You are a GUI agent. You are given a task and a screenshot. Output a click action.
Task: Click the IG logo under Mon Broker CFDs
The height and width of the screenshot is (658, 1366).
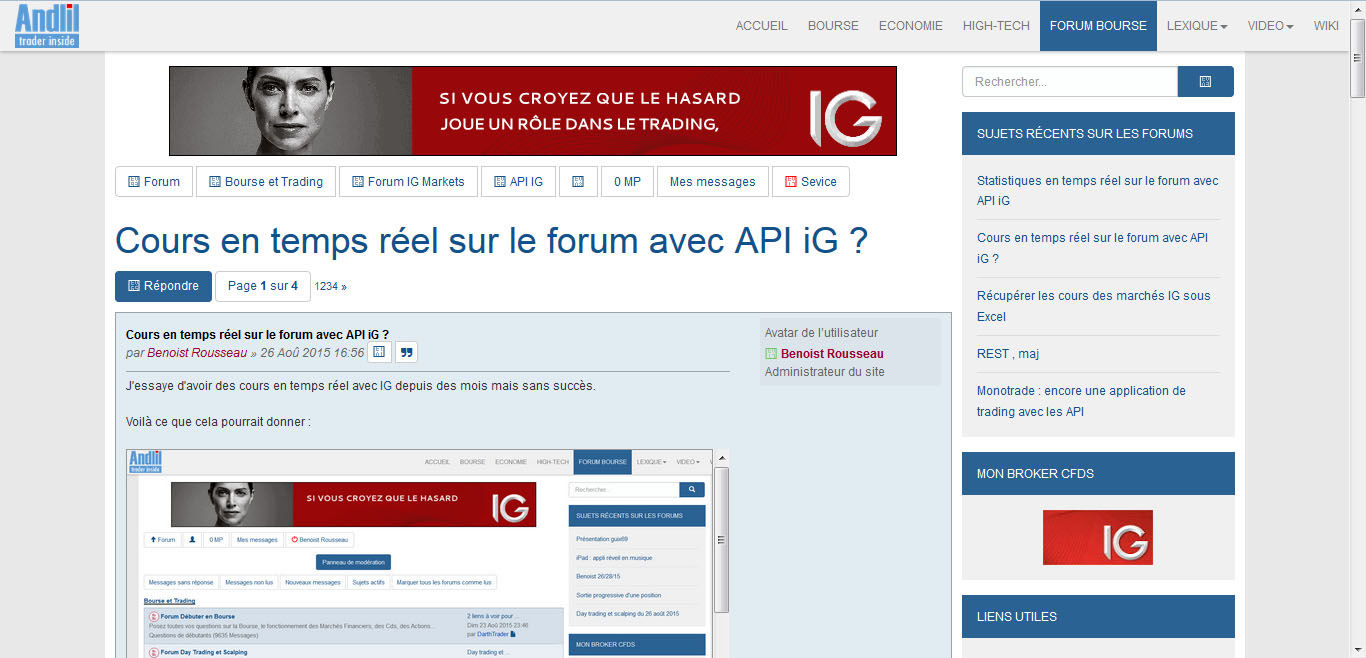coord(1098,537)
